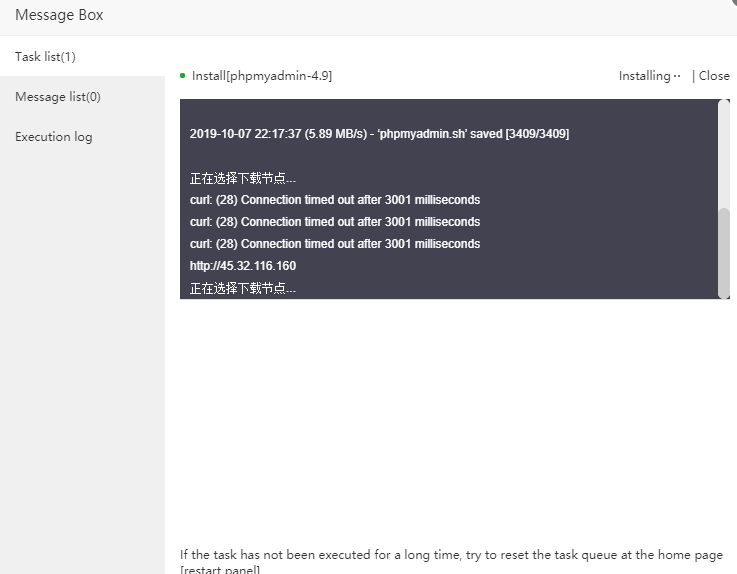Click the first curl timeout message
The height and width of the screenshot is (574, 737).
(335, 200)
